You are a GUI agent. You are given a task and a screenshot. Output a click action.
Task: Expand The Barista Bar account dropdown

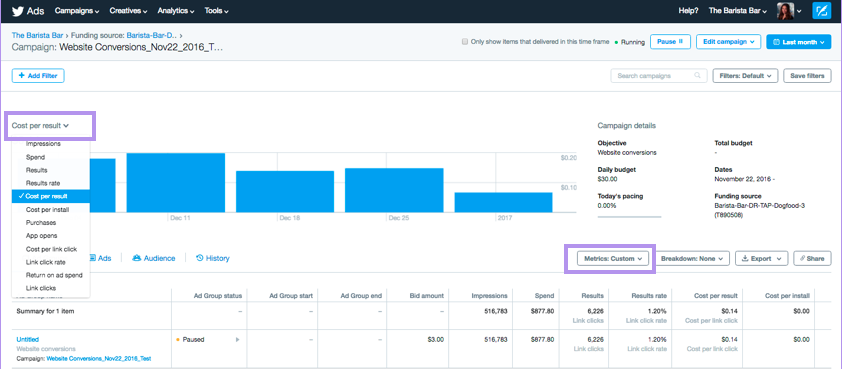click(737, 11)
